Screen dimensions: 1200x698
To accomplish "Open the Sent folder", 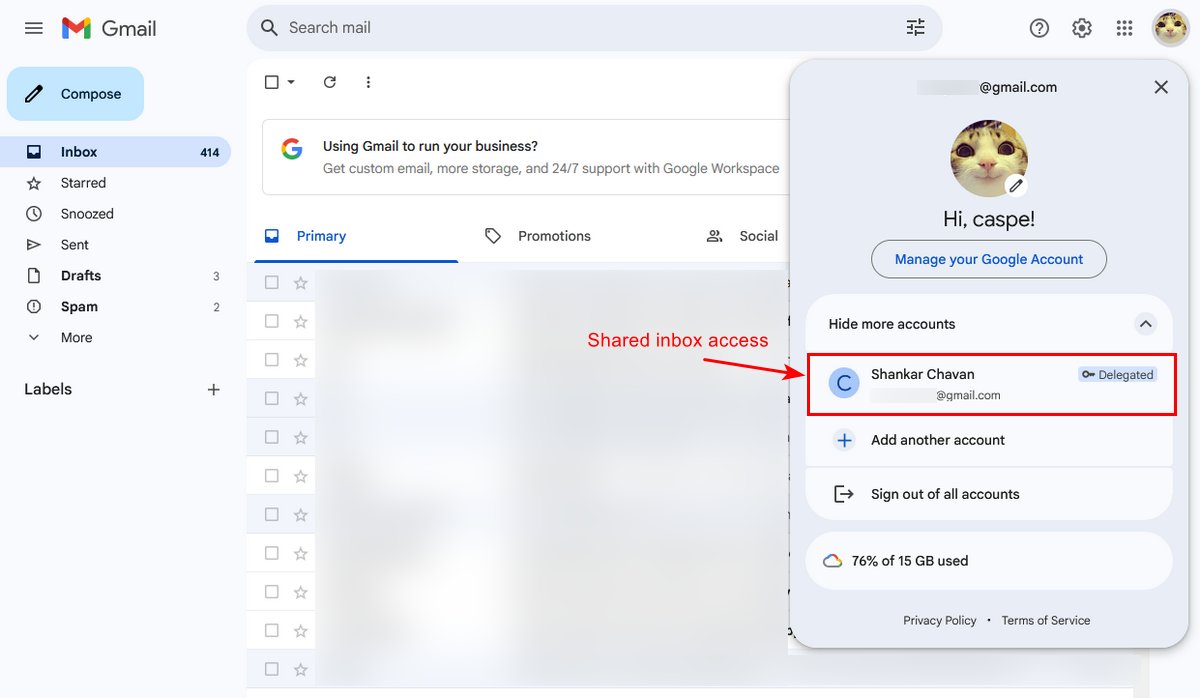I will [x=116, y=245].
